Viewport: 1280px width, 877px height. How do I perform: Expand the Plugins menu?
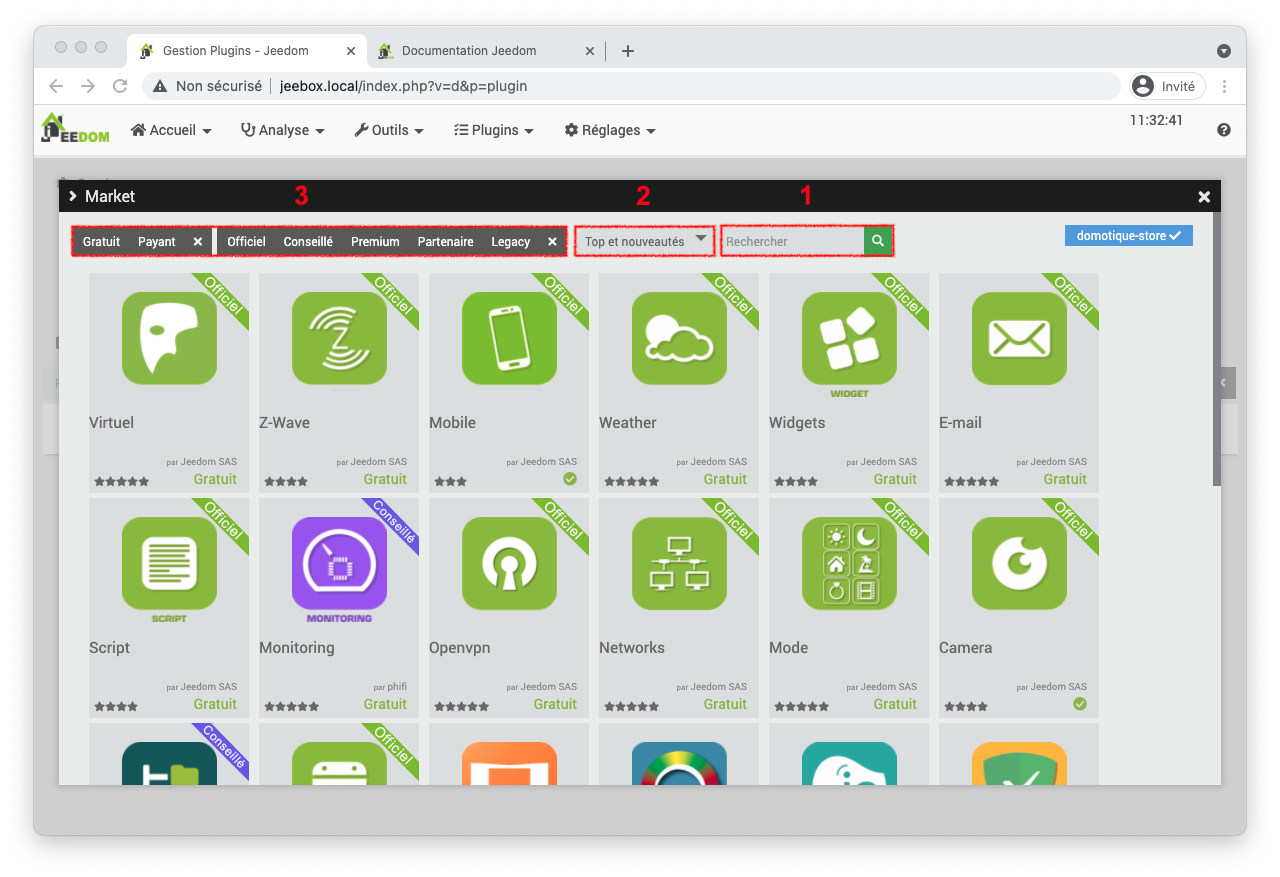click(x=494, y=130)
